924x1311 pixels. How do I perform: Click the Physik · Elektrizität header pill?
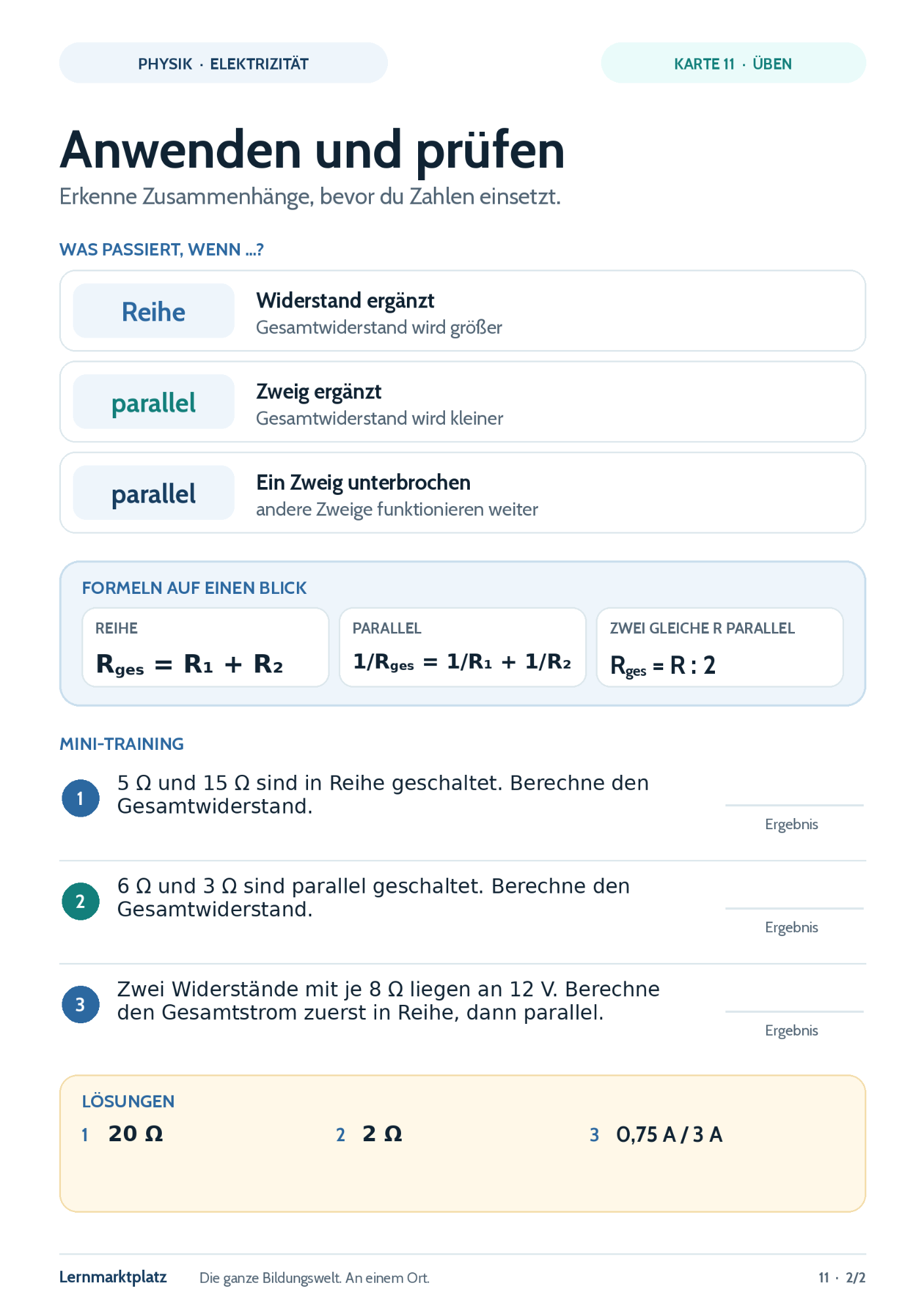tap(223, 63)
